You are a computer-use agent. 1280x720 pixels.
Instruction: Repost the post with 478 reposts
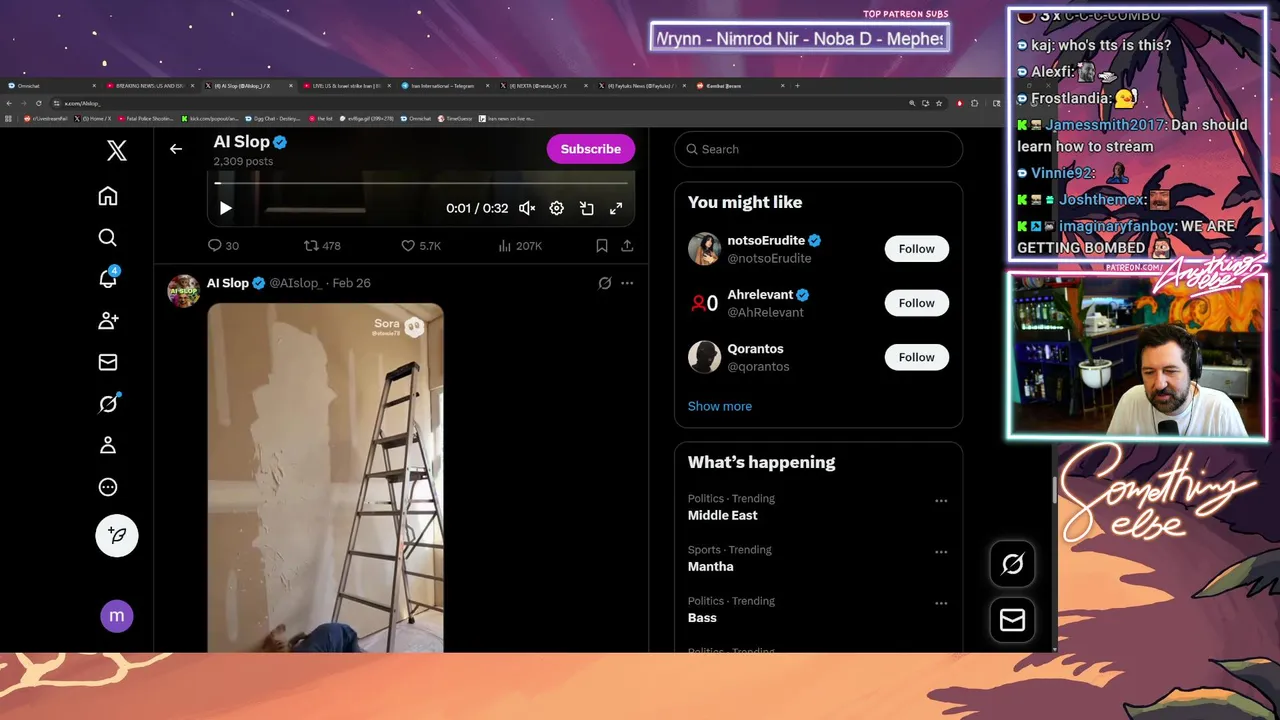pos(322,245)
